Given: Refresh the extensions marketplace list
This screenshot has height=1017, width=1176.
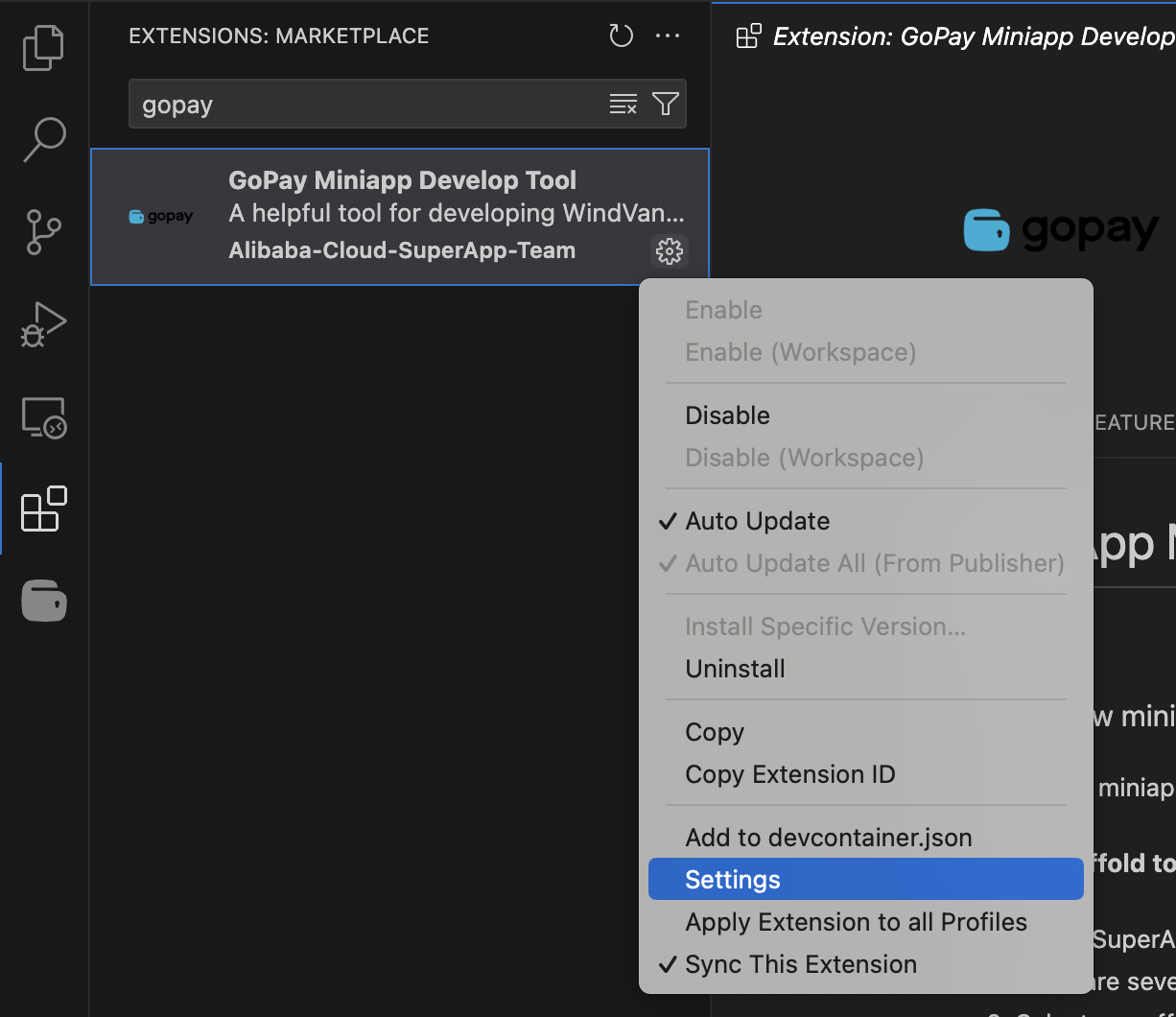Looking at the screenshot, I should [x=622, y=36].
